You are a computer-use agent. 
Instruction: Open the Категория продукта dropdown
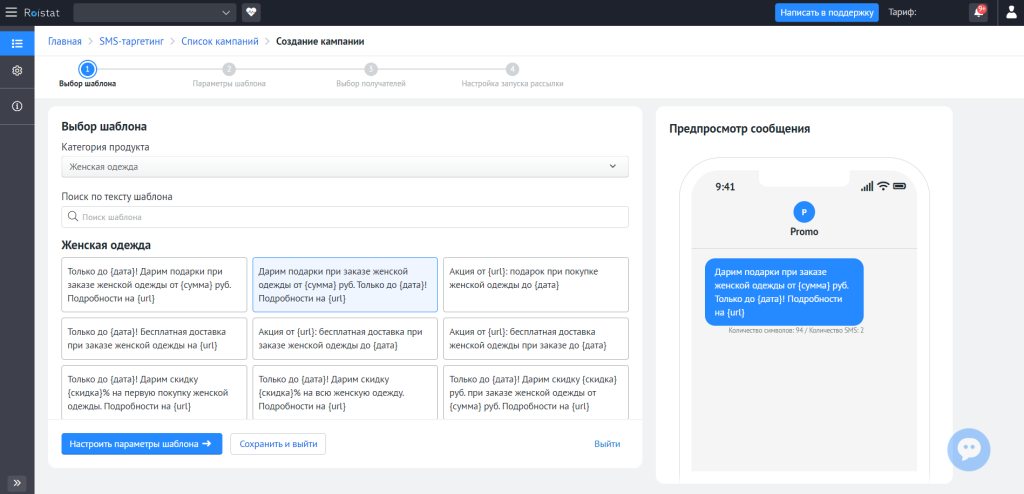345,166
